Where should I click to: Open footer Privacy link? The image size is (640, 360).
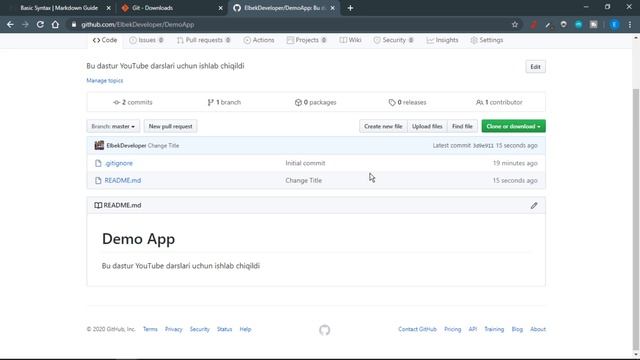(173, 329)
